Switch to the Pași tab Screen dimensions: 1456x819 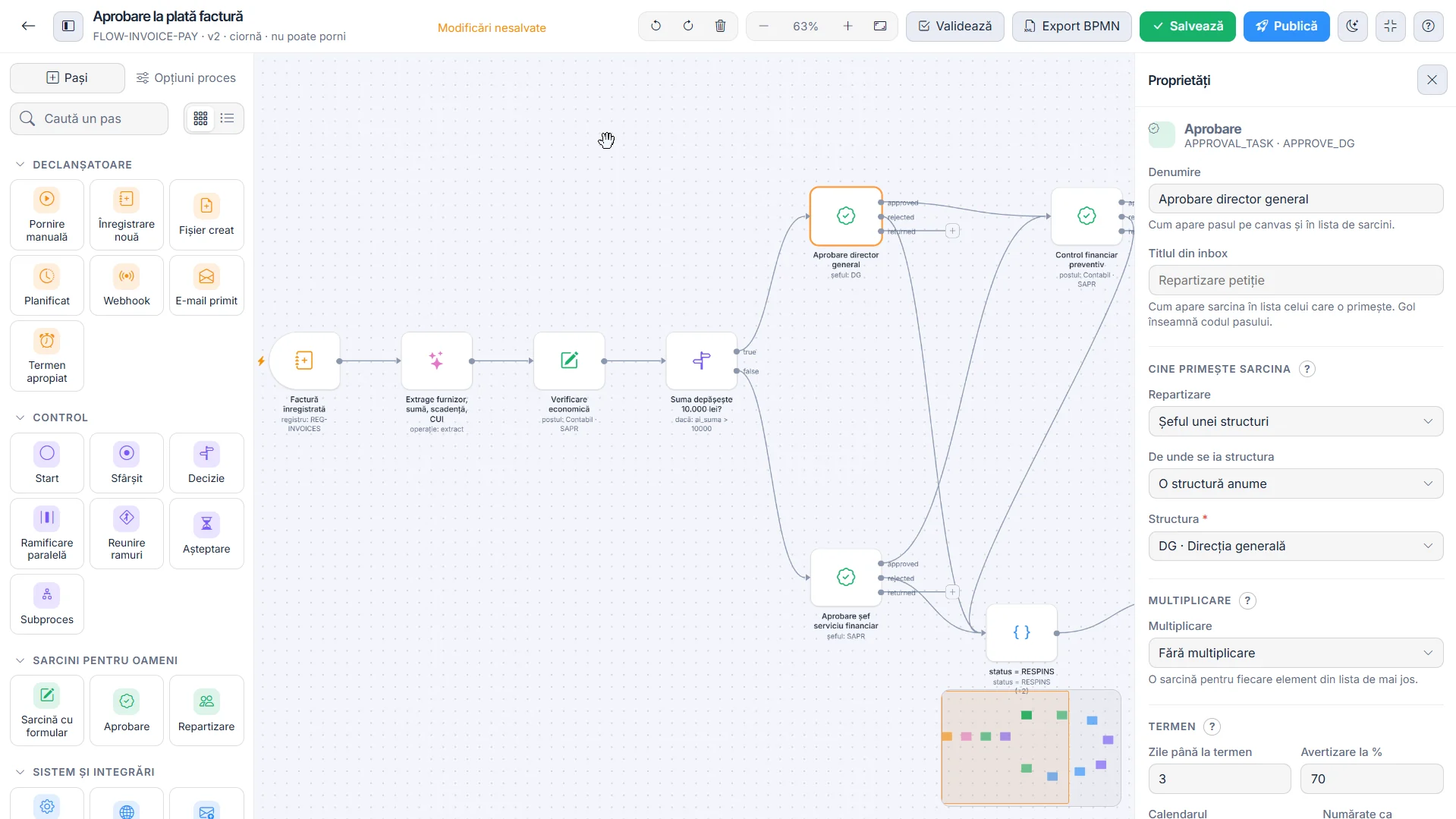(x=68, y=77)
